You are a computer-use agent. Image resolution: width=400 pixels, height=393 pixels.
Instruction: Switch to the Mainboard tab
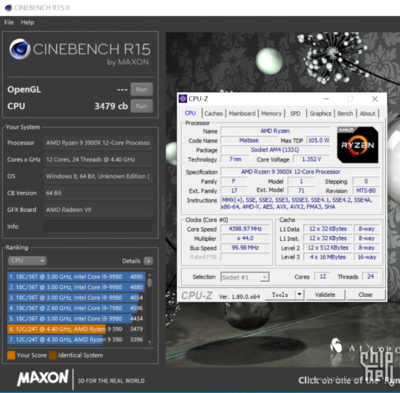[x=242, y=114]
